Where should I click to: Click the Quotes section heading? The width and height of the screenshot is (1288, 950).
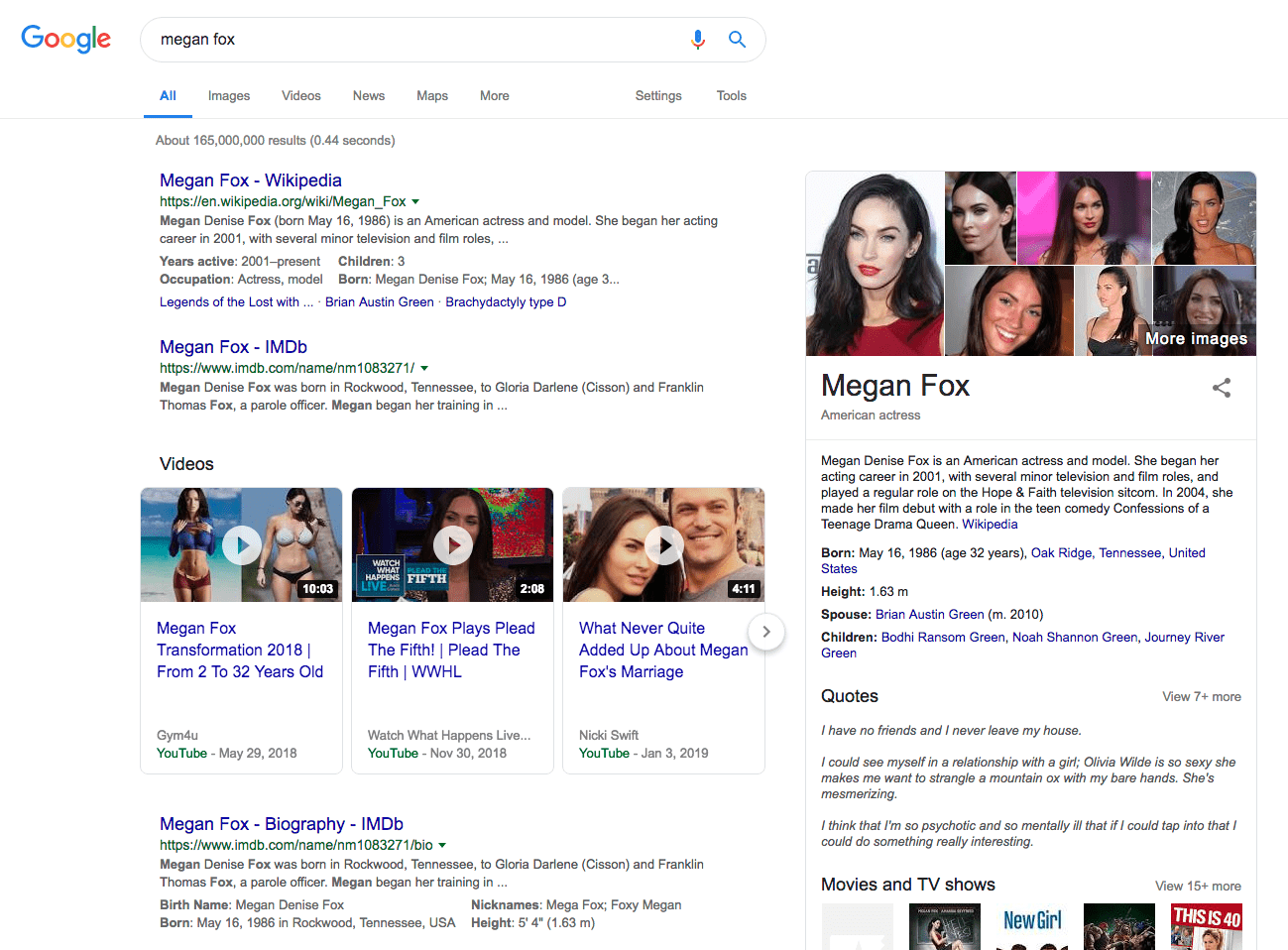(850, 696)
